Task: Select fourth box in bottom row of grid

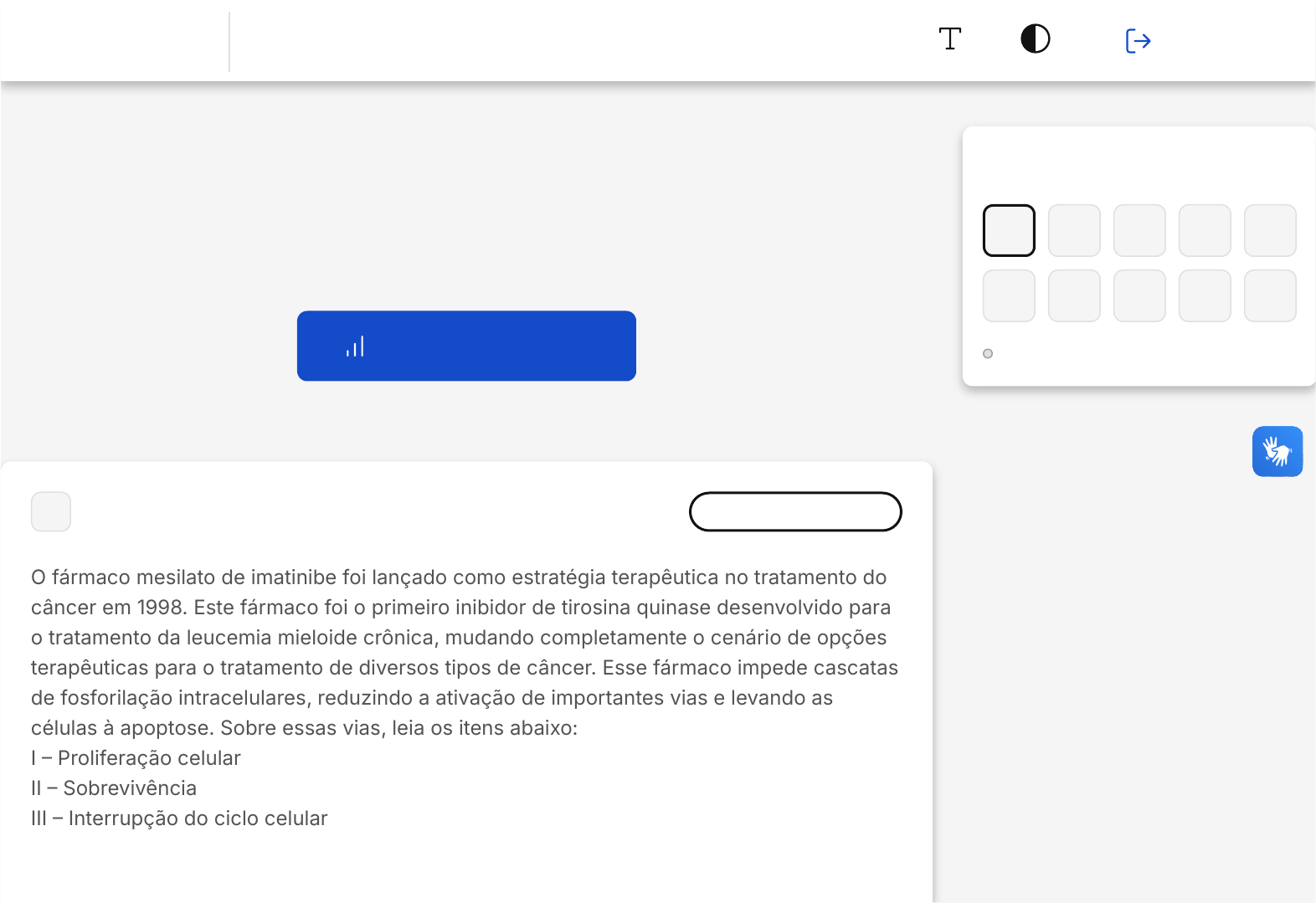Action: tap(1205, 295)
